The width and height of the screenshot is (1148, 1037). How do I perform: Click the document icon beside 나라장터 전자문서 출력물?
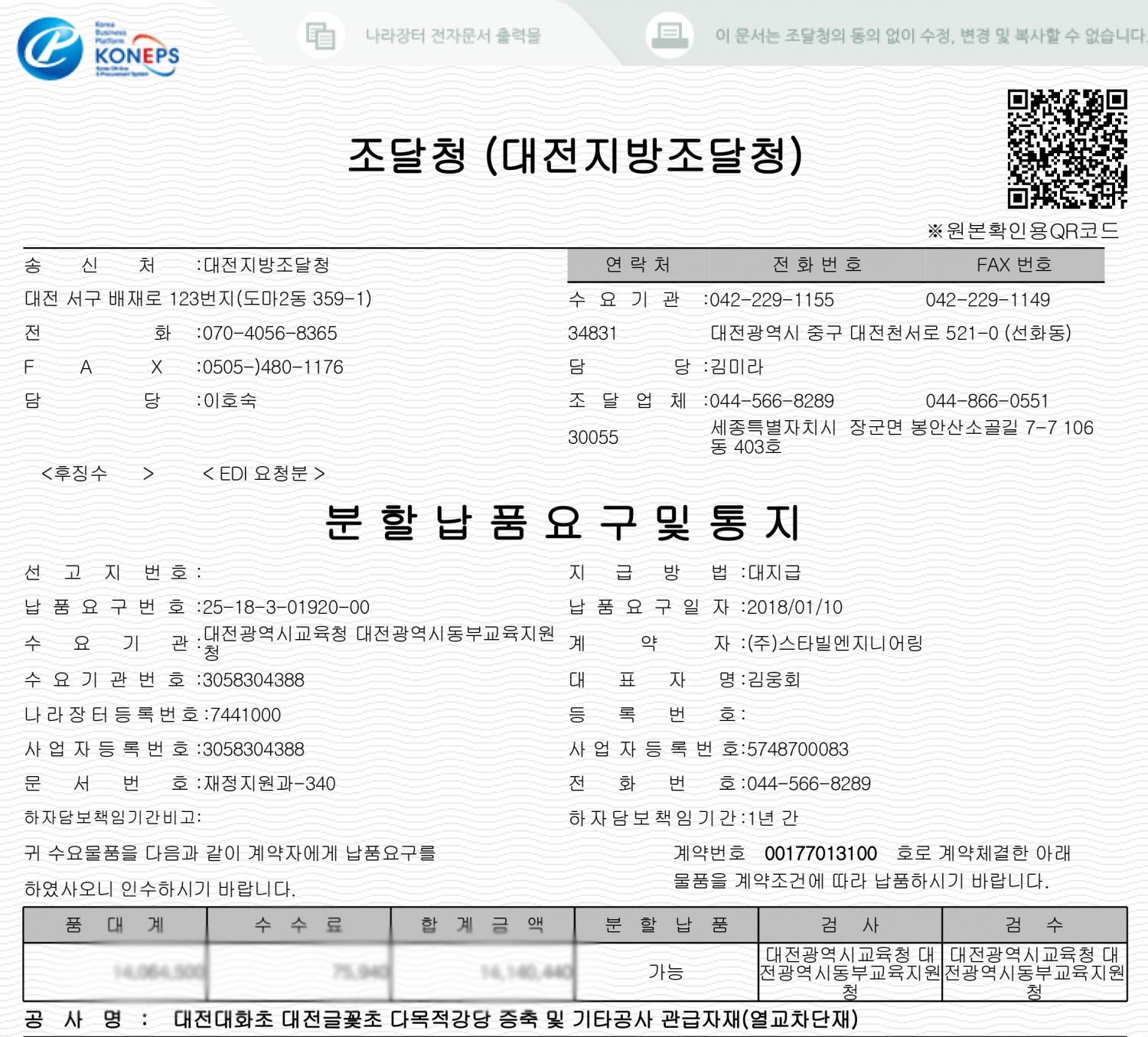point(320,35)
